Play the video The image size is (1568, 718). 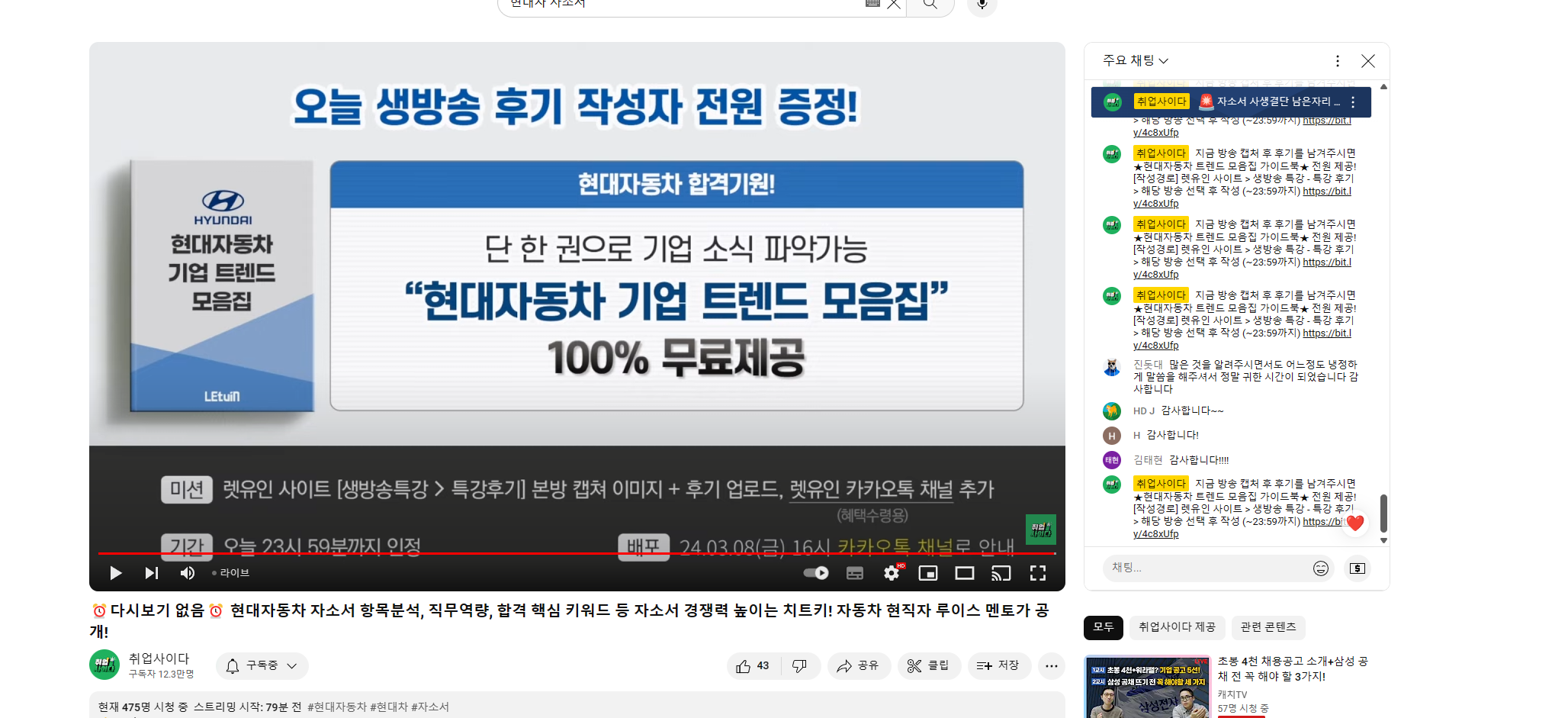point(115,573)
